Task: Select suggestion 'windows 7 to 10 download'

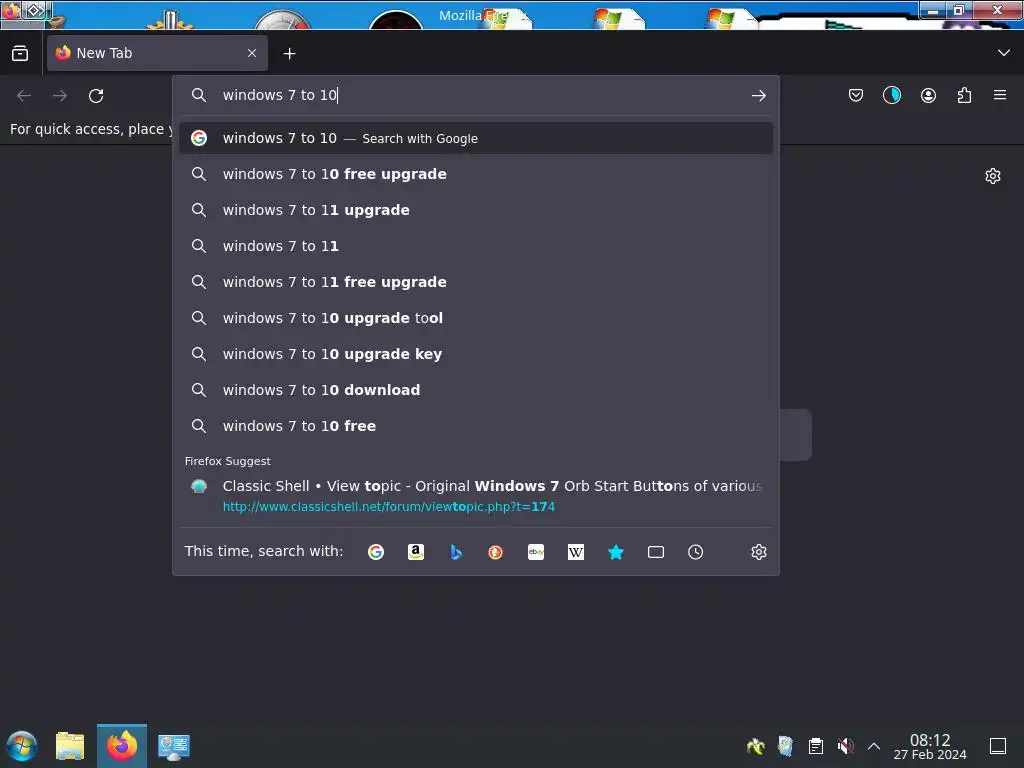Action: pyautogui.click(x=476, y=390)
